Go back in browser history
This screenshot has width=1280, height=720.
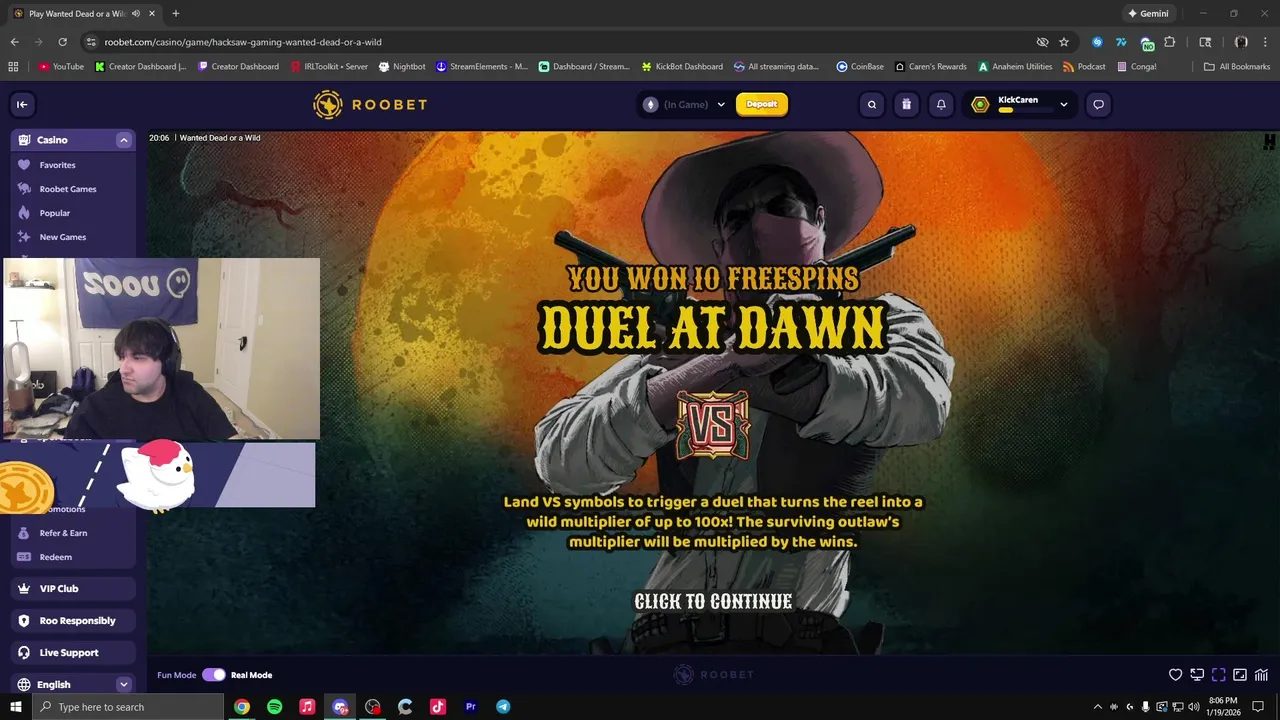point(14,42)
